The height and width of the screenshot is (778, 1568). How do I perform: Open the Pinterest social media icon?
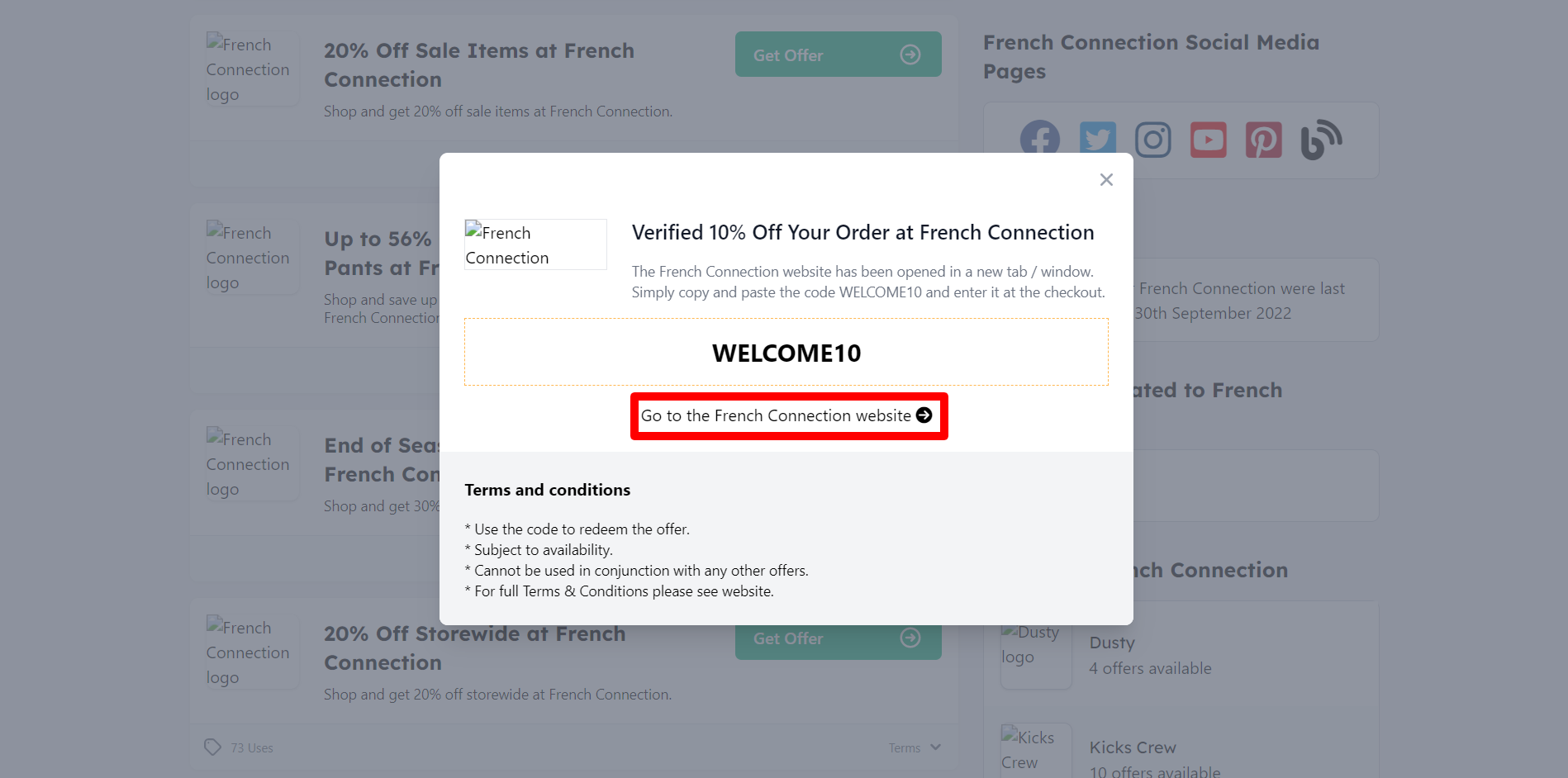pos(1264,140)
